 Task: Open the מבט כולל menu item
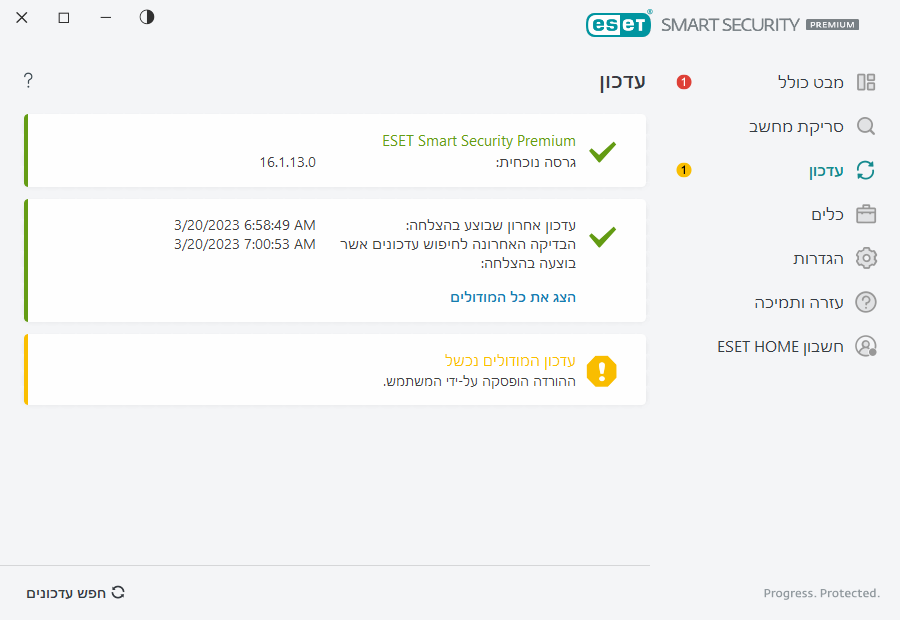coord(810,82)
